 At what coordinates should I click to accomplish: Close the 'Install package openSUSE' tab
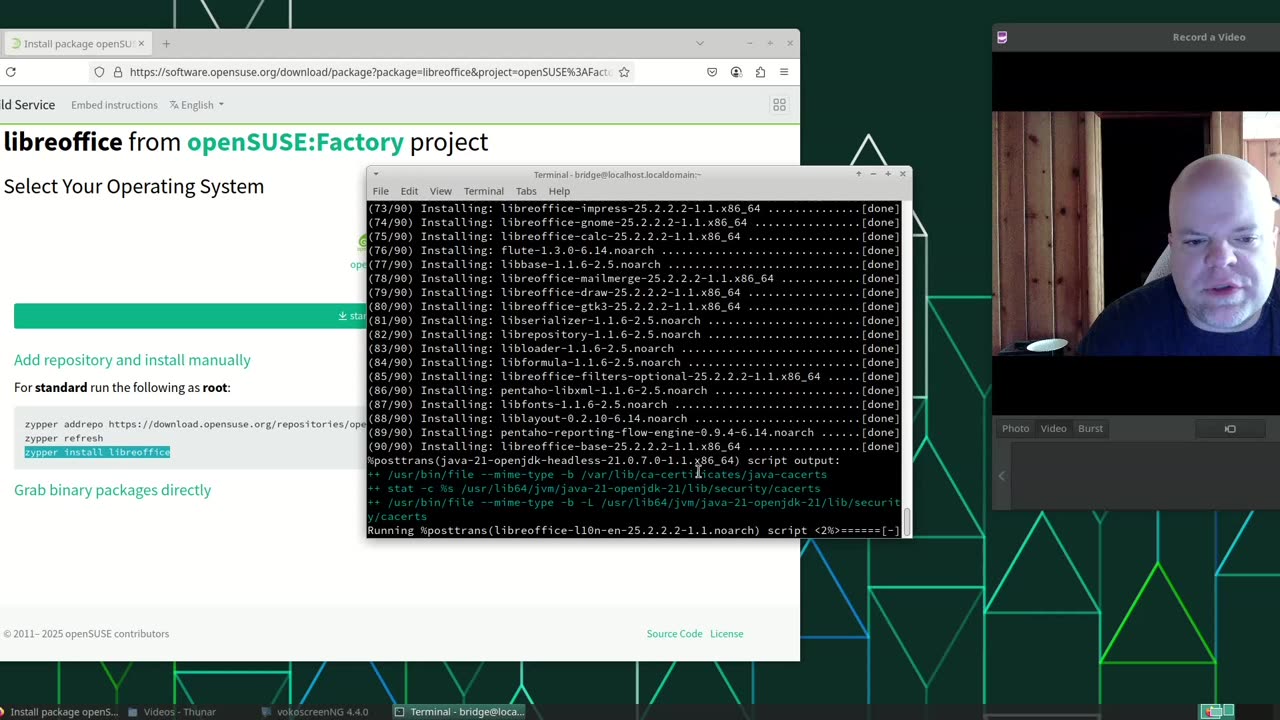pos(141,43)
